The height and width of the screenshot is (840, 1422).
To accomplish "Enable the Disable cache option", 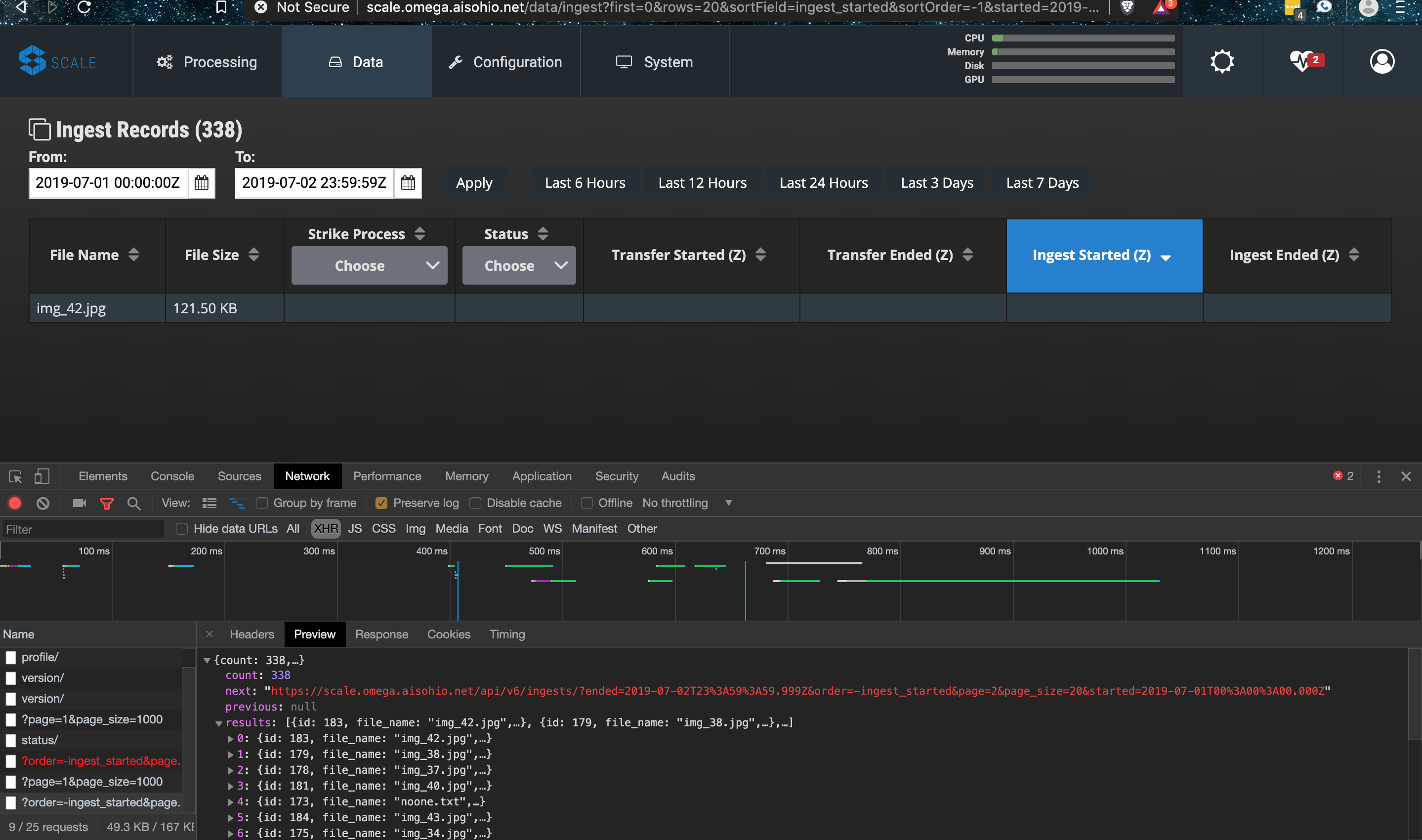I will tap(476, 503).
